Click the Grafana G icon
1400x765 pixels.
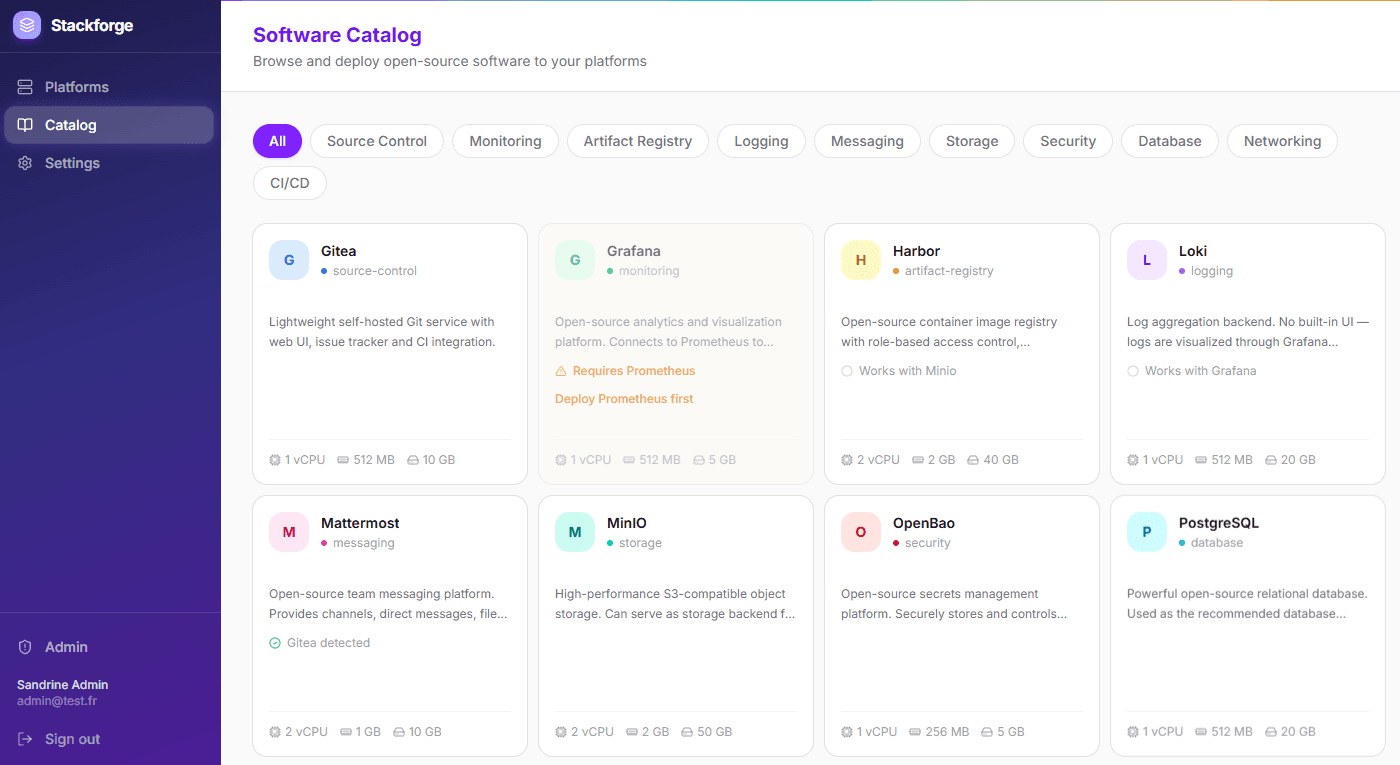(575, 260)
